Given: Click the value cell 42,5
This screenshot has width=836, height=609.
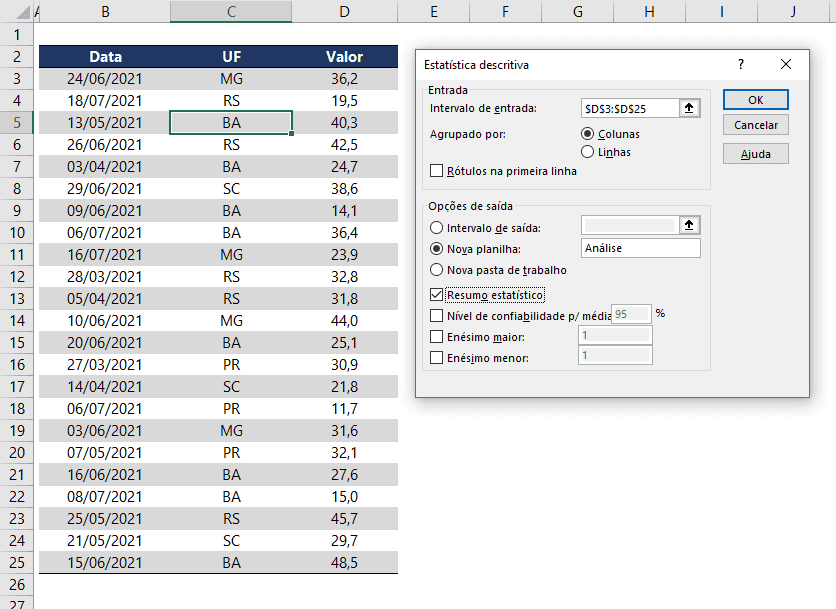Looking at the screenshot, I should point(344,145).
